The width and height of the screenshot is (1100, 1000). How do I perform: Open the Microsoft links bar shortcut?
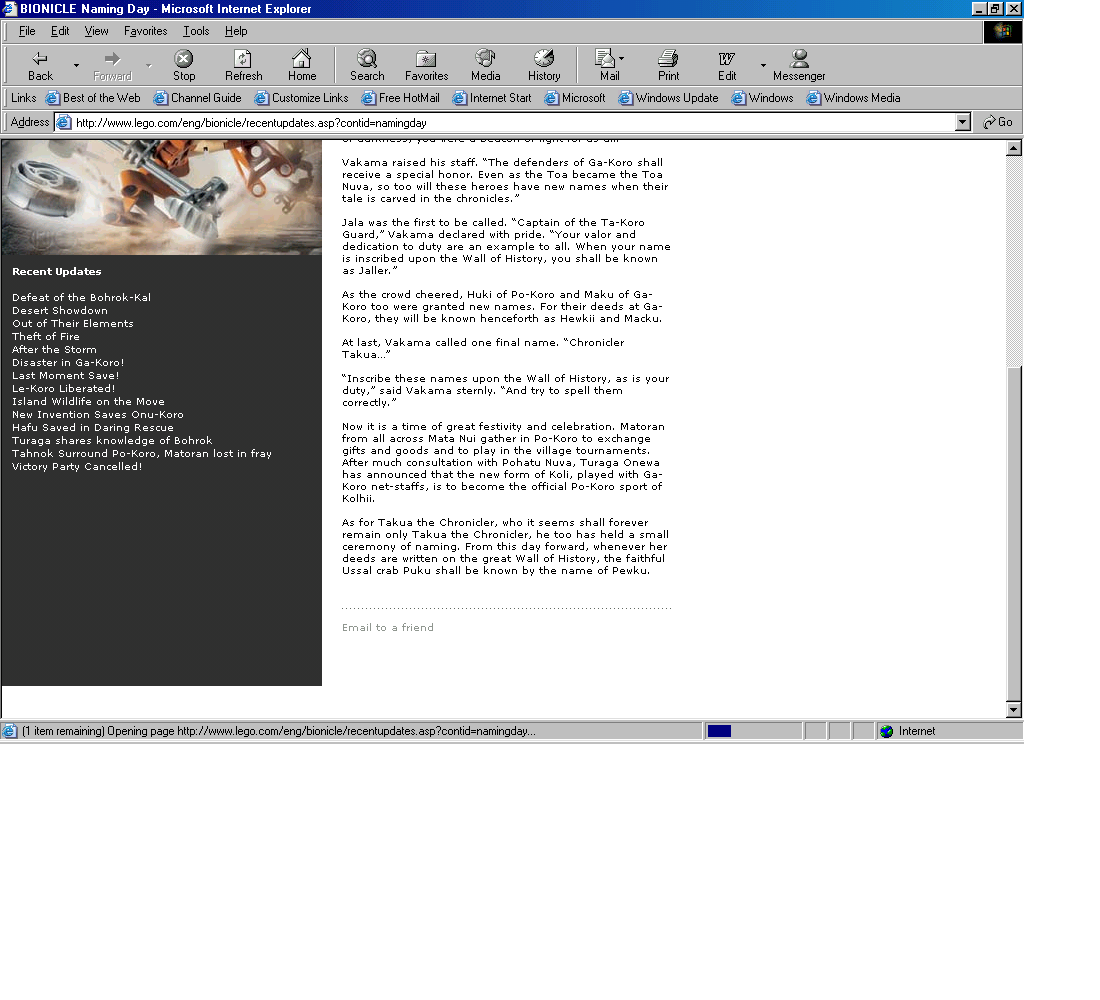[x=575, y=98]
